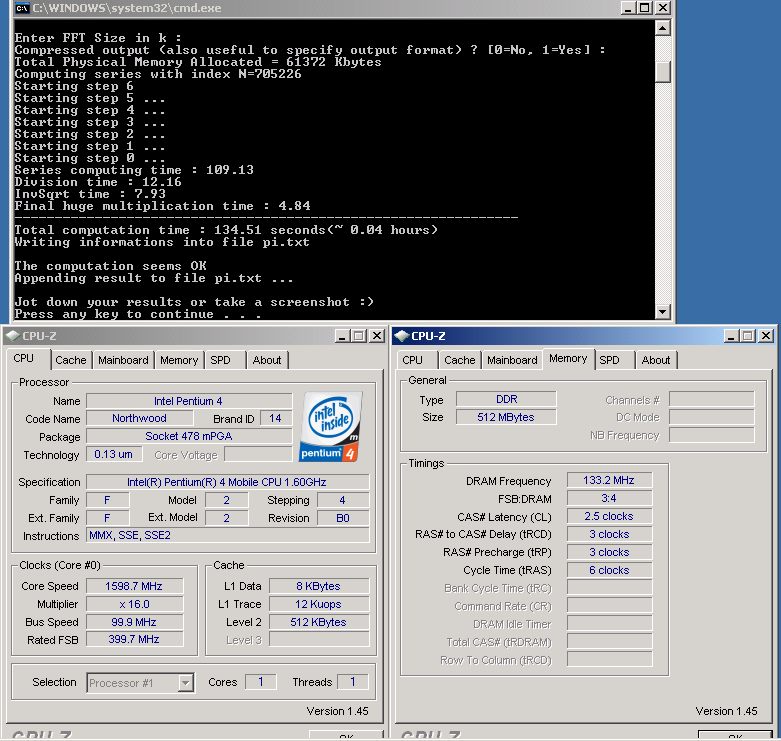This screenshot has height=741, width=781.
Task: Click the DRAM Frequency value '133.2 MHz'
Action: tap(609, 480)
